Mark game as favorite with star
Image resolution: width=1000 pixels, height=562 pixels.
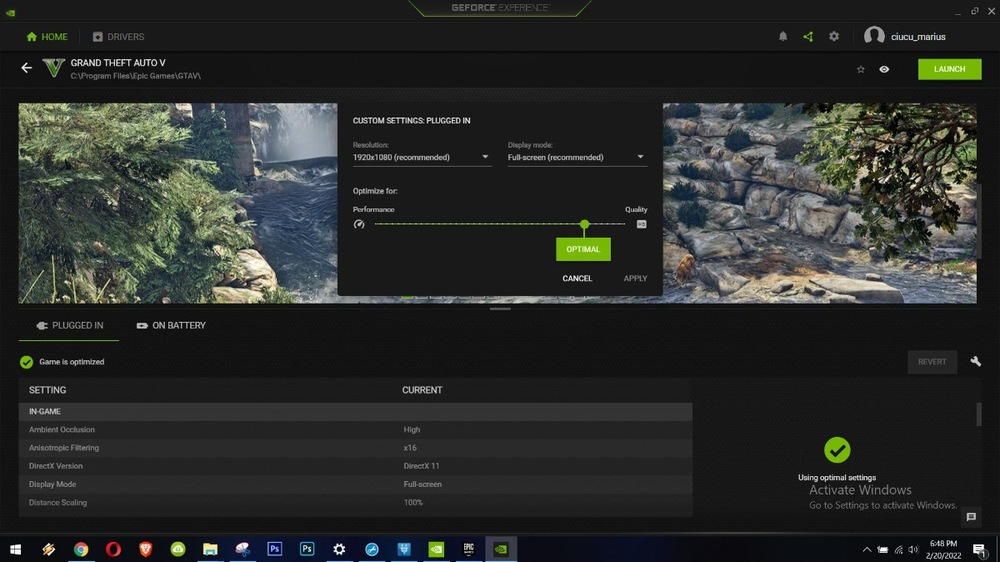click(x=860, y=69)
